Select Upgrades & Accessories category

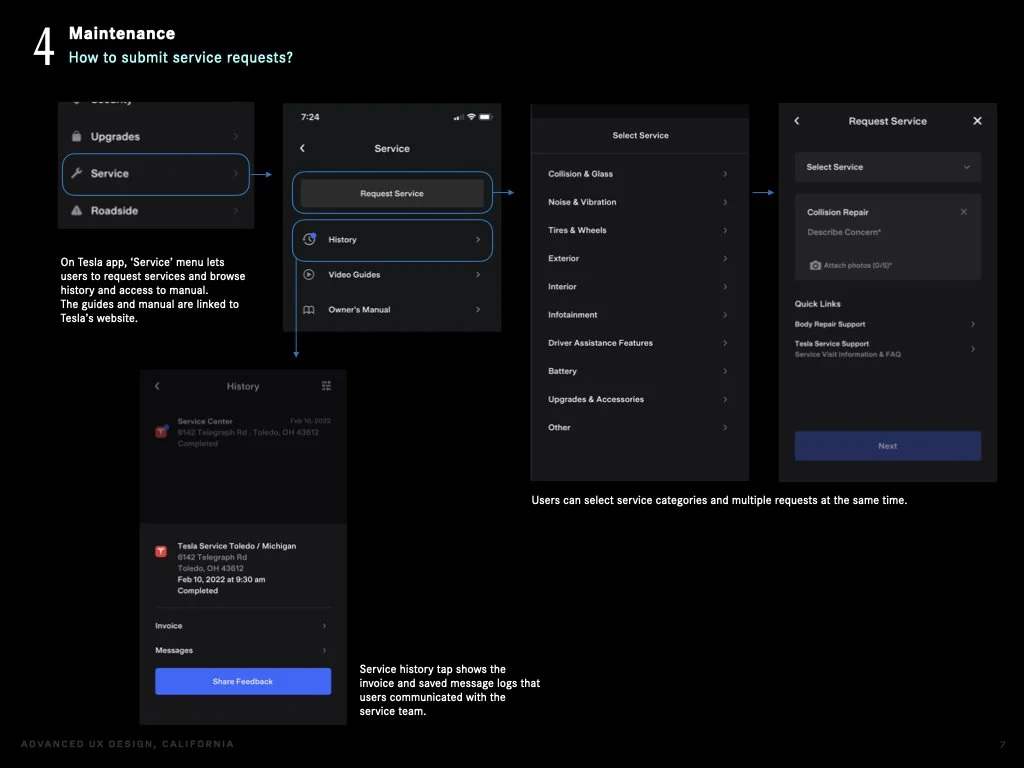coord(639,399)
